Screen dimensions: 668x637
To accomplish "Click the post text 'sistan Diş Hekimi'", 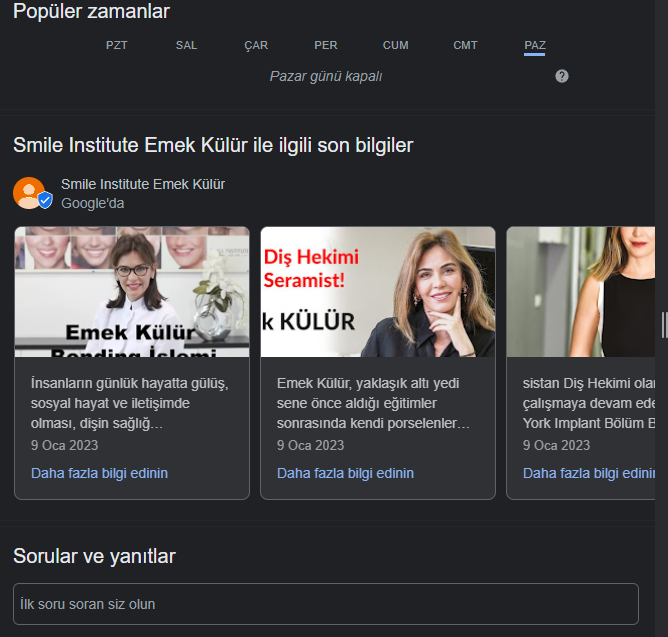I will pyautogui.click(x=589, y=403).
